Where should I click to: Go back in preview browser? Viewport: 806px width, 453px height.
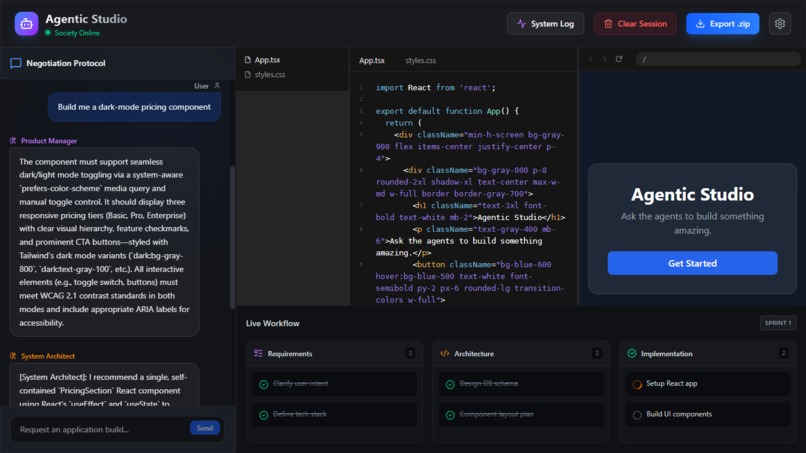[x=591, y=59]
